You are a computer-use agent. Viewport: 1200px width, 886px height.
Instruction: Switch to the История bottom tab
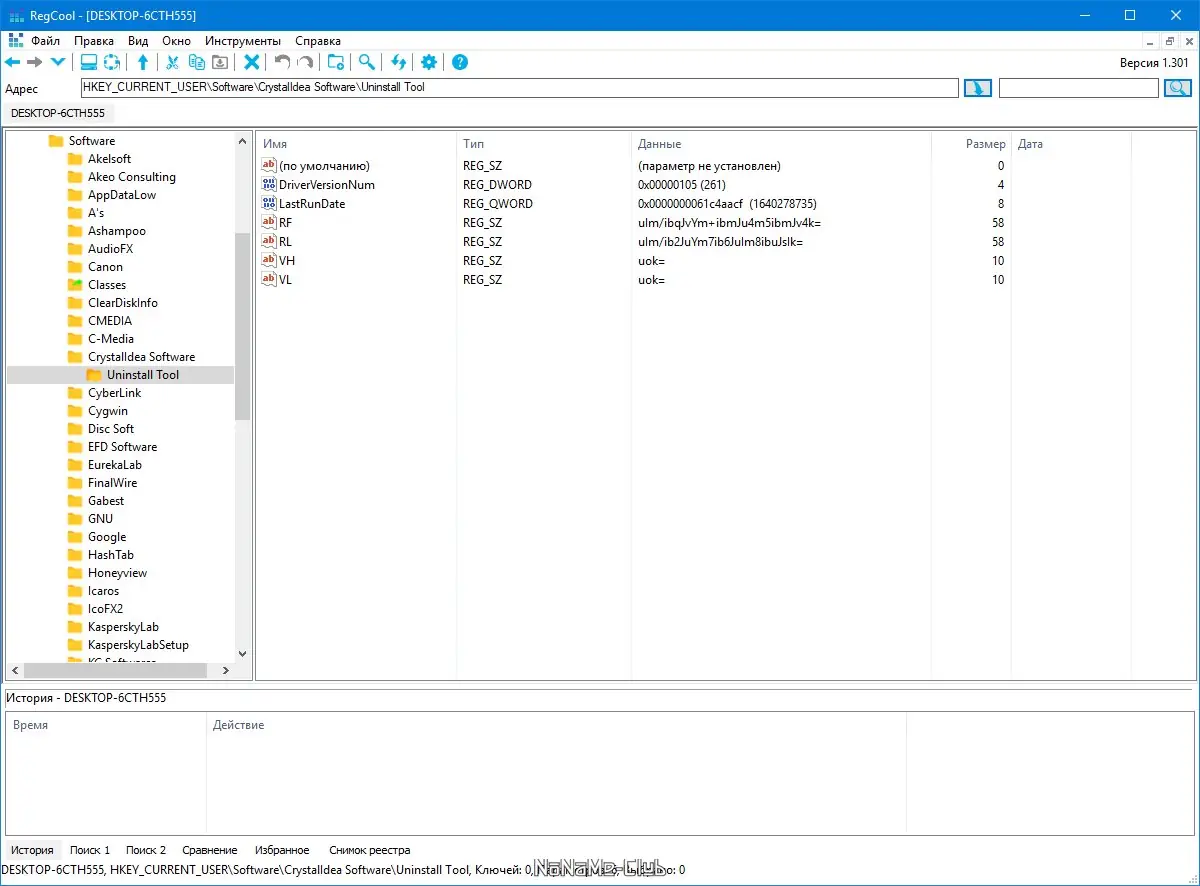click(x=32, y=850)
